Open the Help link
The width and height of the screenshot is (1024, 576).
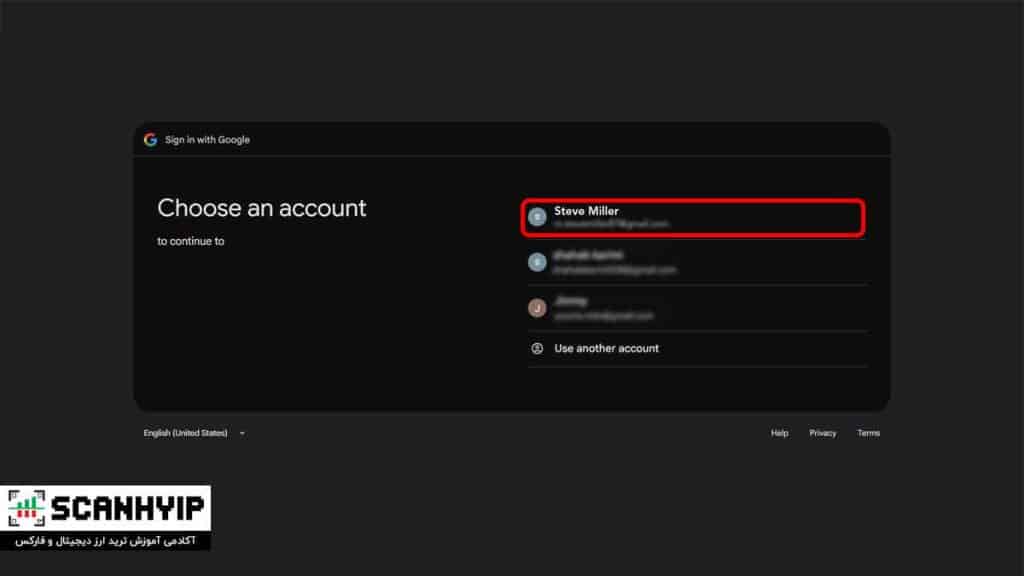pyautogui.click(x=779, y=433)
